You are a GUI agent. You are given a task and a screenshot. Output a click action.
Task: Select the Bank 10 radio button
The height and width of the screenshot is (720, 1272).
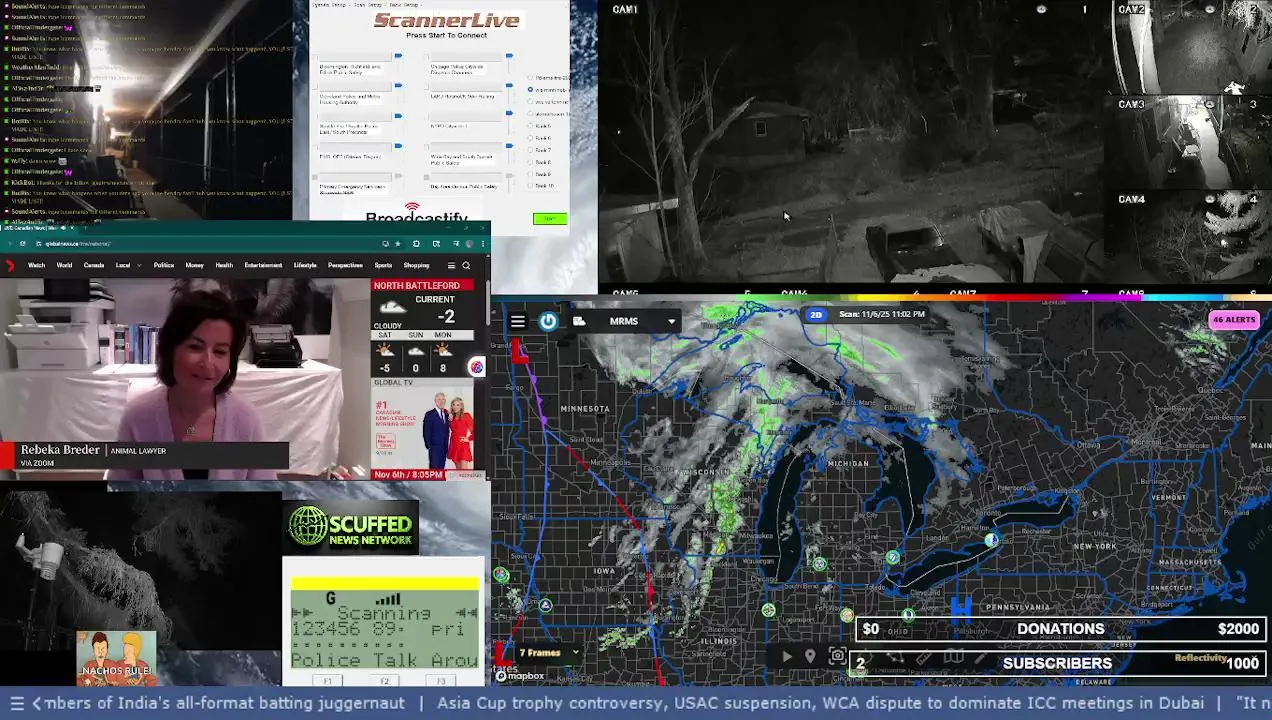(x=530, y=185)
